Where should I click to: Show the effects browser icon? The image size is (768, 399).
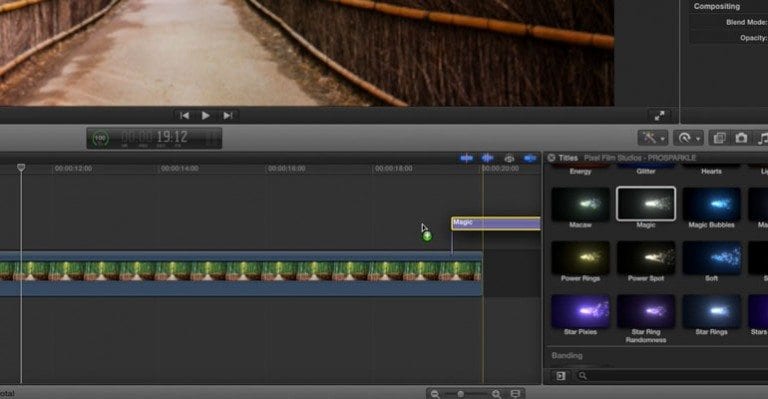click(720, 138)
